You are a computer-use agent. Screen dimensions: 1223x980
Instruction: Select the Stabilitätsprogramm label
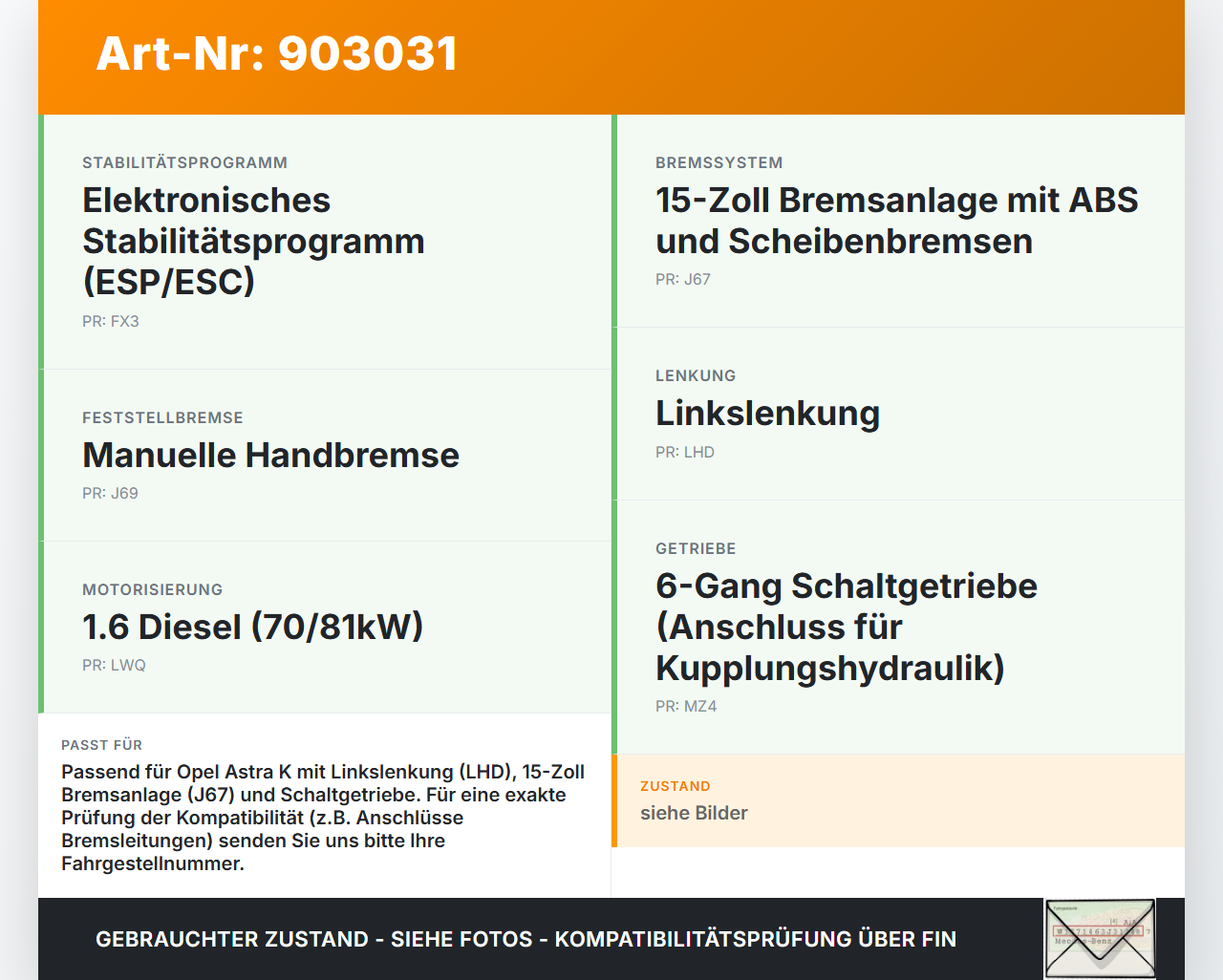(184, 163)
